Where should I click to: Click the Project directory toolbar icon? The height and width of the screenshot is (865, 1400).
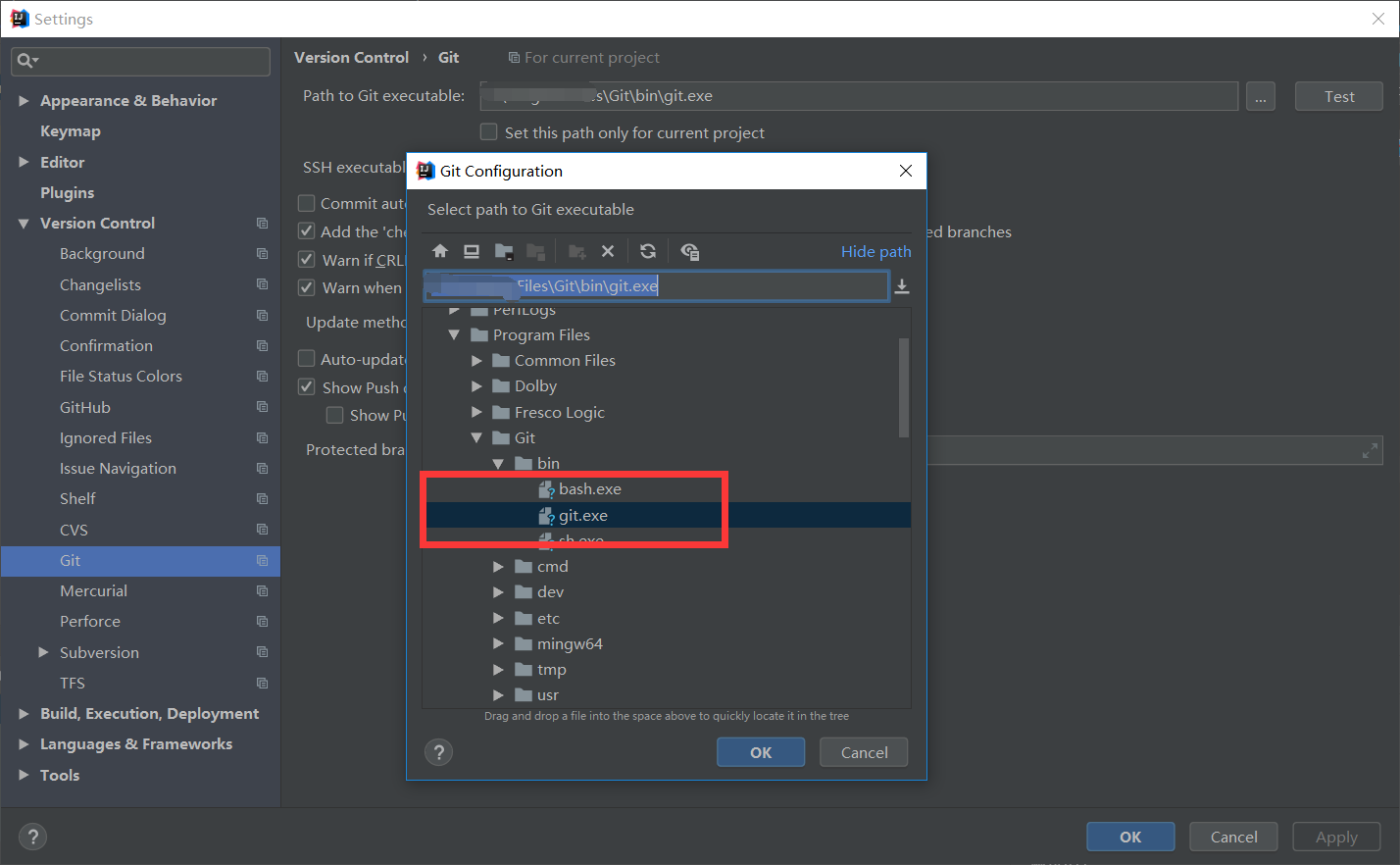pos(504,251)
